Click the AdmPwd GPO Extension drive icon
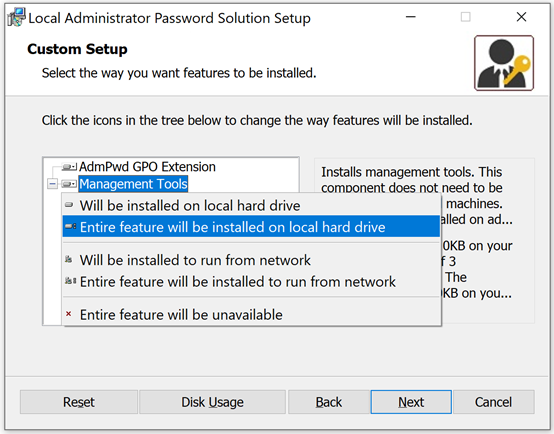 (69, 166)
